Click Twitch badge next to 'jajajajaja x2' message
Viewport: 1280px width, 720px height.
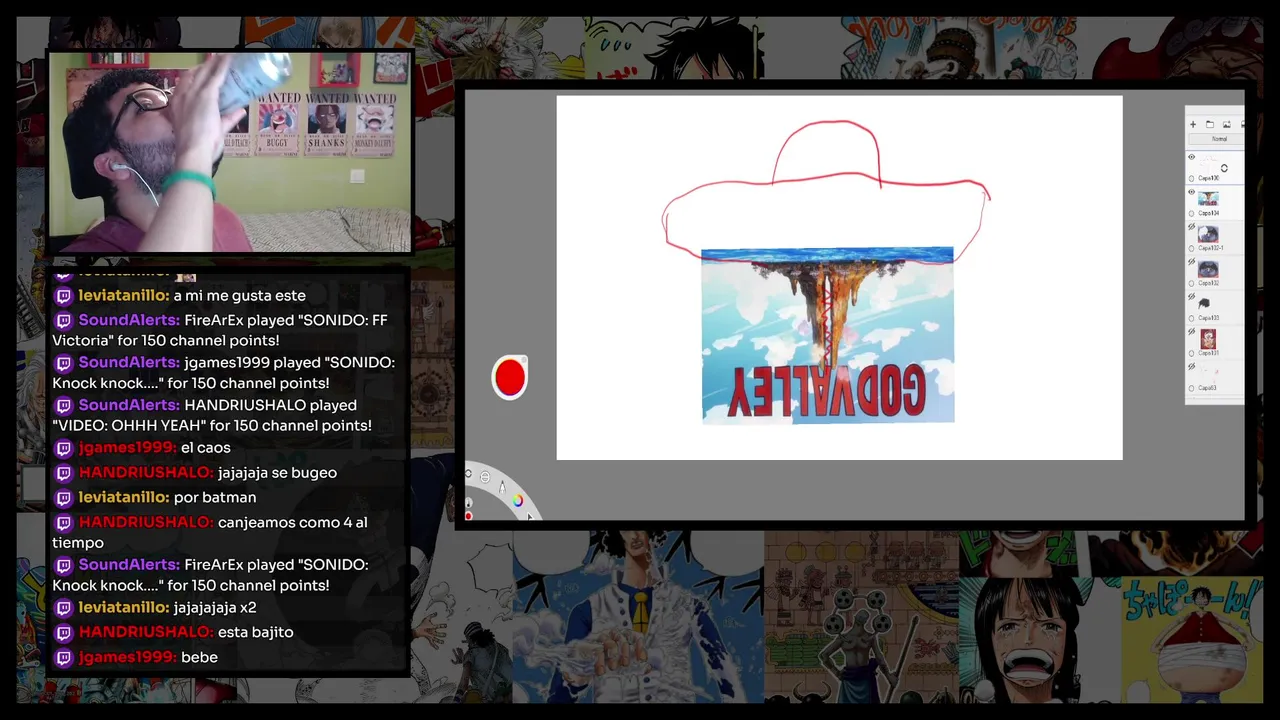[63, 607]
